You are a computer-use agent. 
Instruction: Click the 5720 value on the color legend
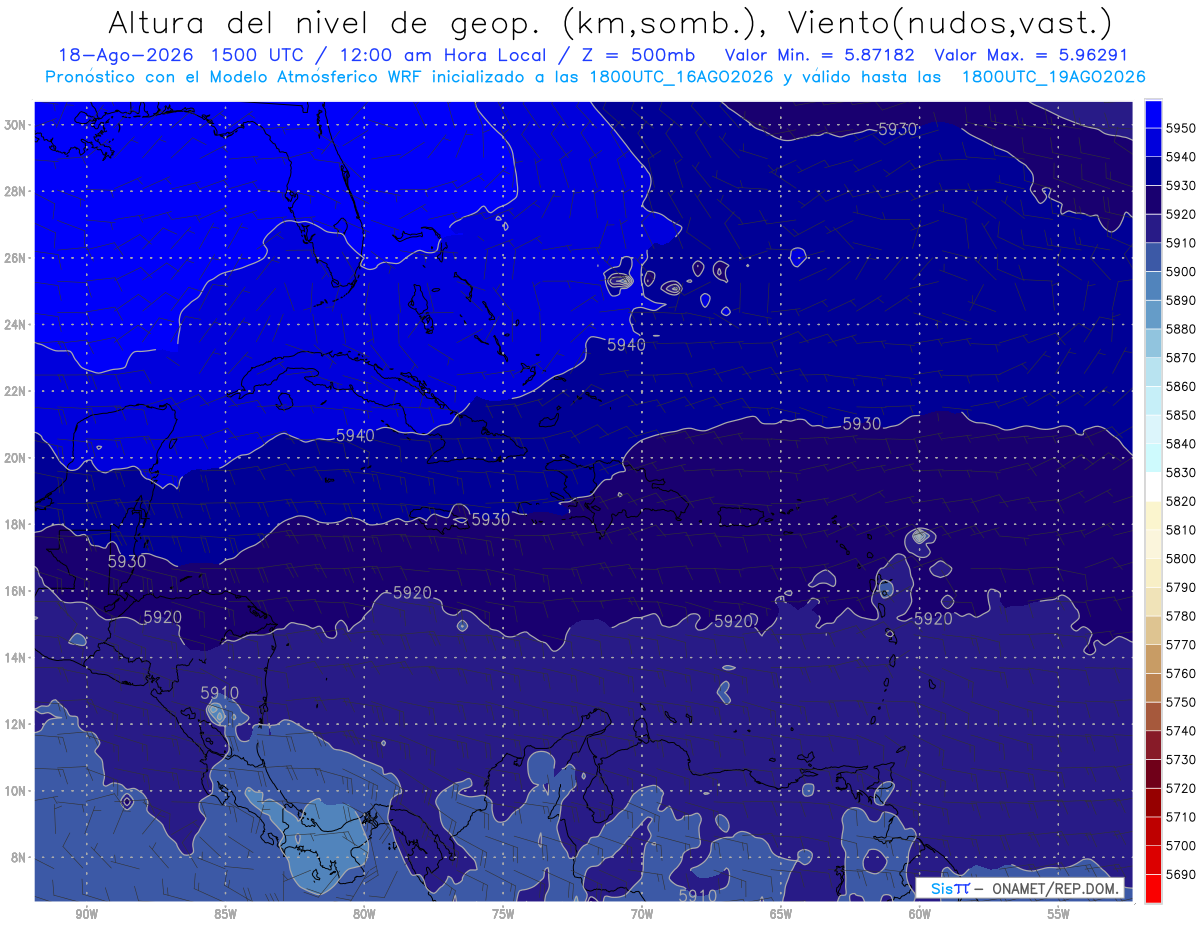(1181, 788)
